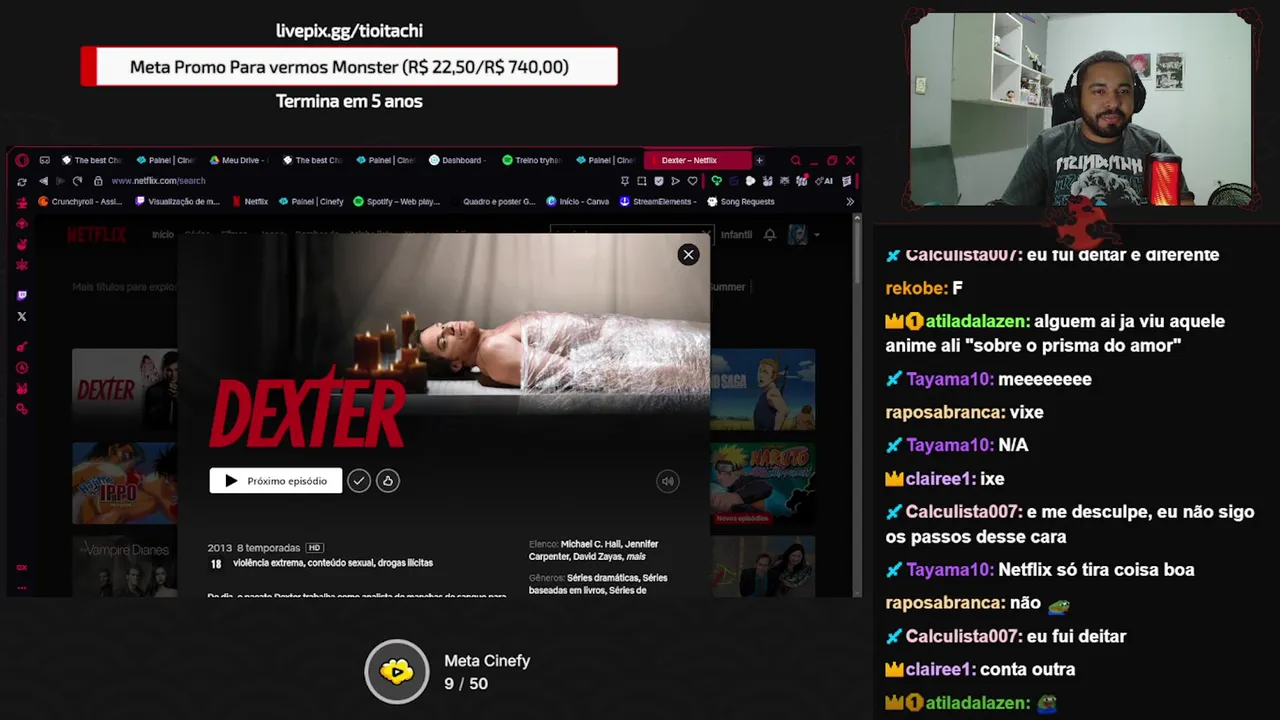Open sidebar three-dots settings

tap(22, 588)
